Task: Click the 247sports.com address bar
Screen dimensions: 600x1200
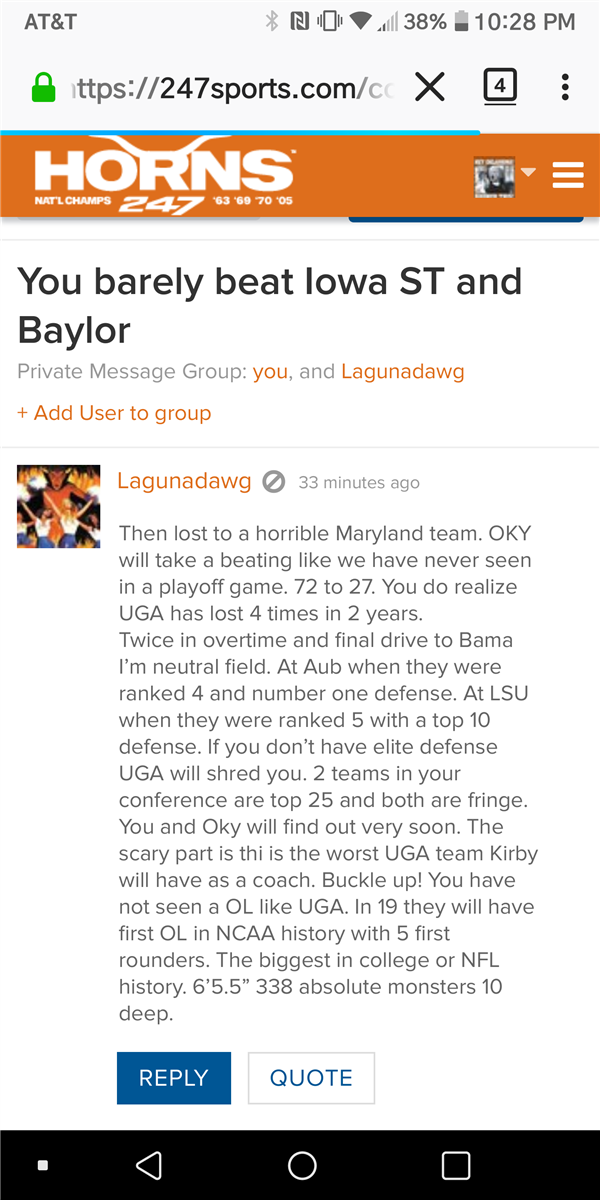Action: (x=234, y=89)
